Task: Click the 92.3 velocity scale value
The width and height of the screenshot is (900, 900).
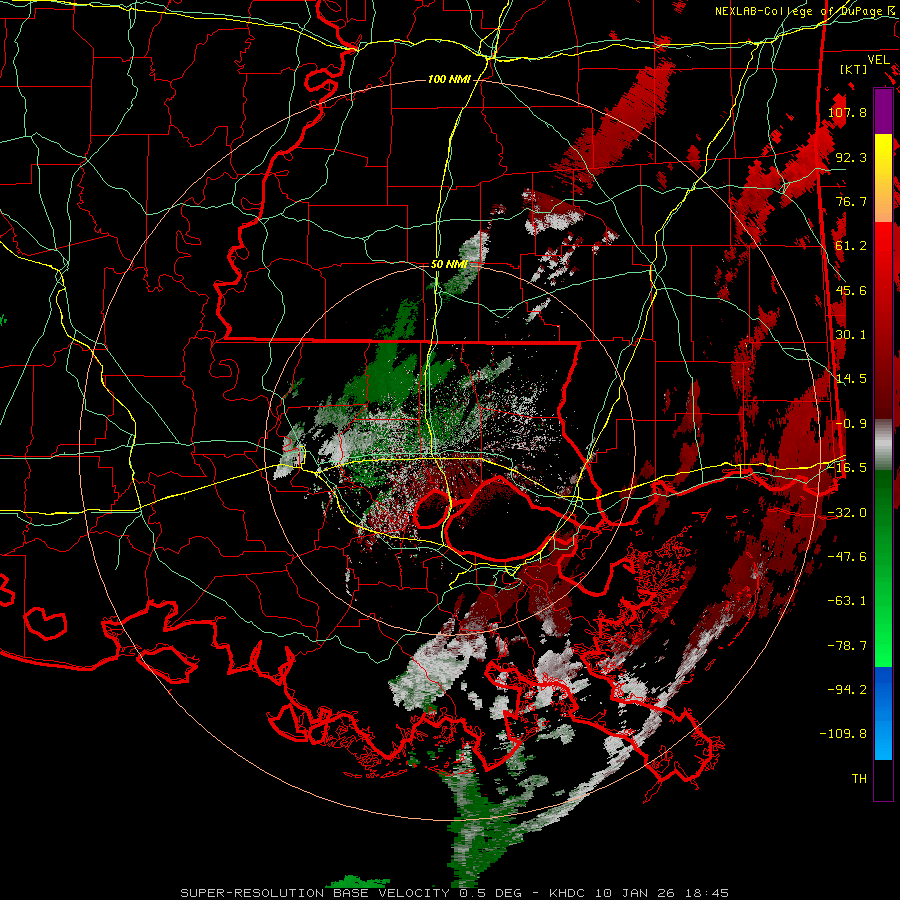Action: click(851, 157)
